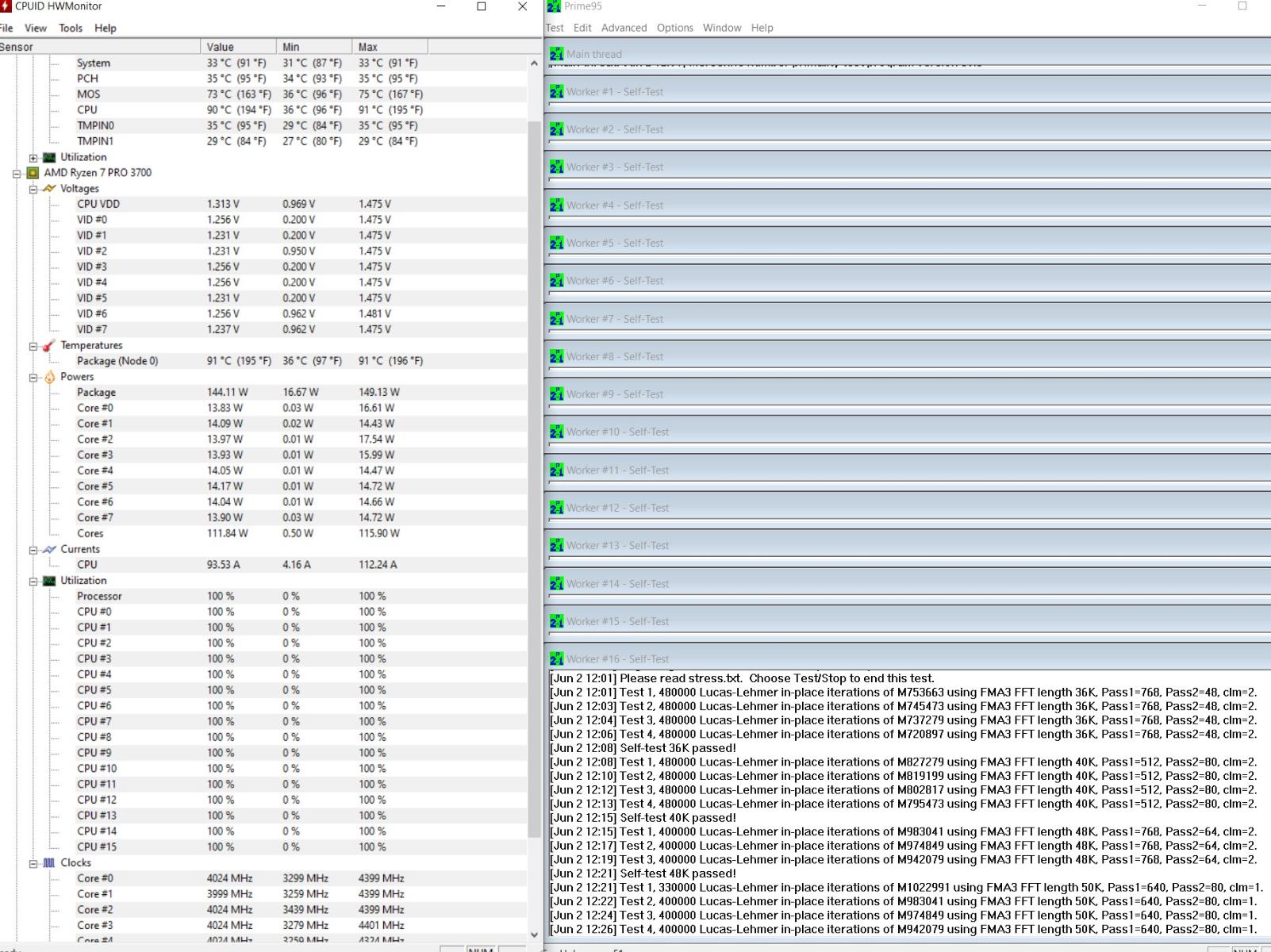
Task: Click the Prime95 Worker #11 window icon
Action: point(556,470)
